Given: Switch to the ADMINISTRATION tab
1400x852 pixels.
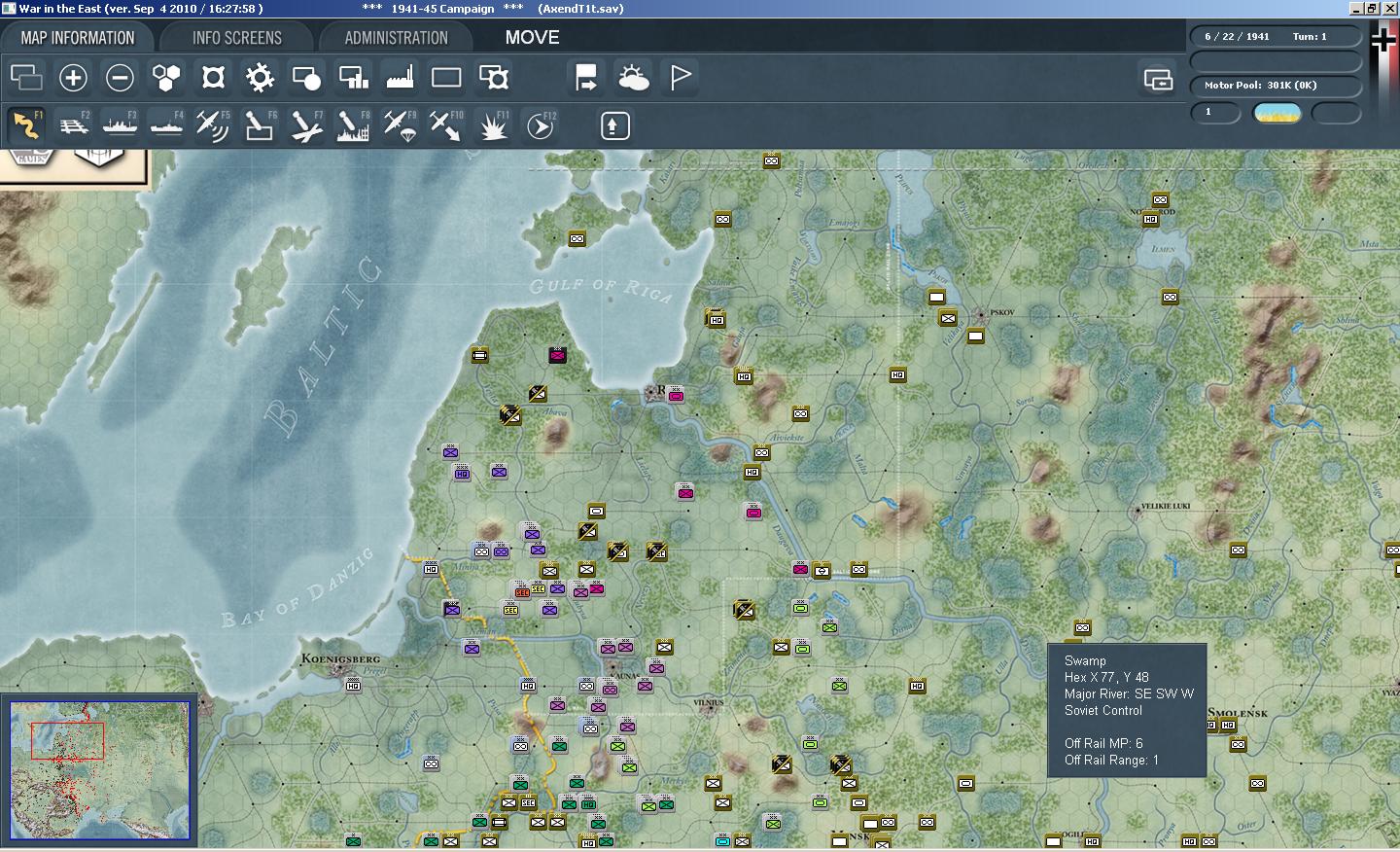Looking at the screenshot, I should click(396, 38).
